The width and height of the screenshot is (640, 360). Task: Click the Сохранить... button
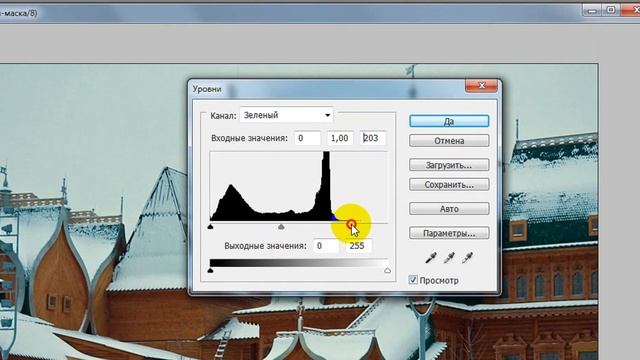coord(449,184)
